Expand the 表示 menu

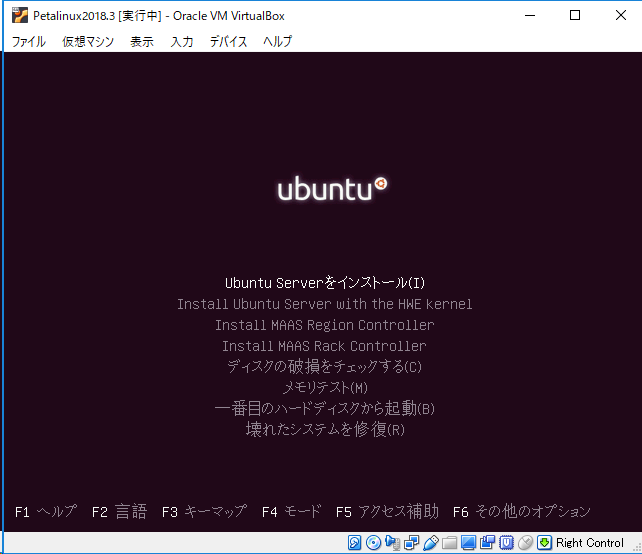[x=142, y=42]
